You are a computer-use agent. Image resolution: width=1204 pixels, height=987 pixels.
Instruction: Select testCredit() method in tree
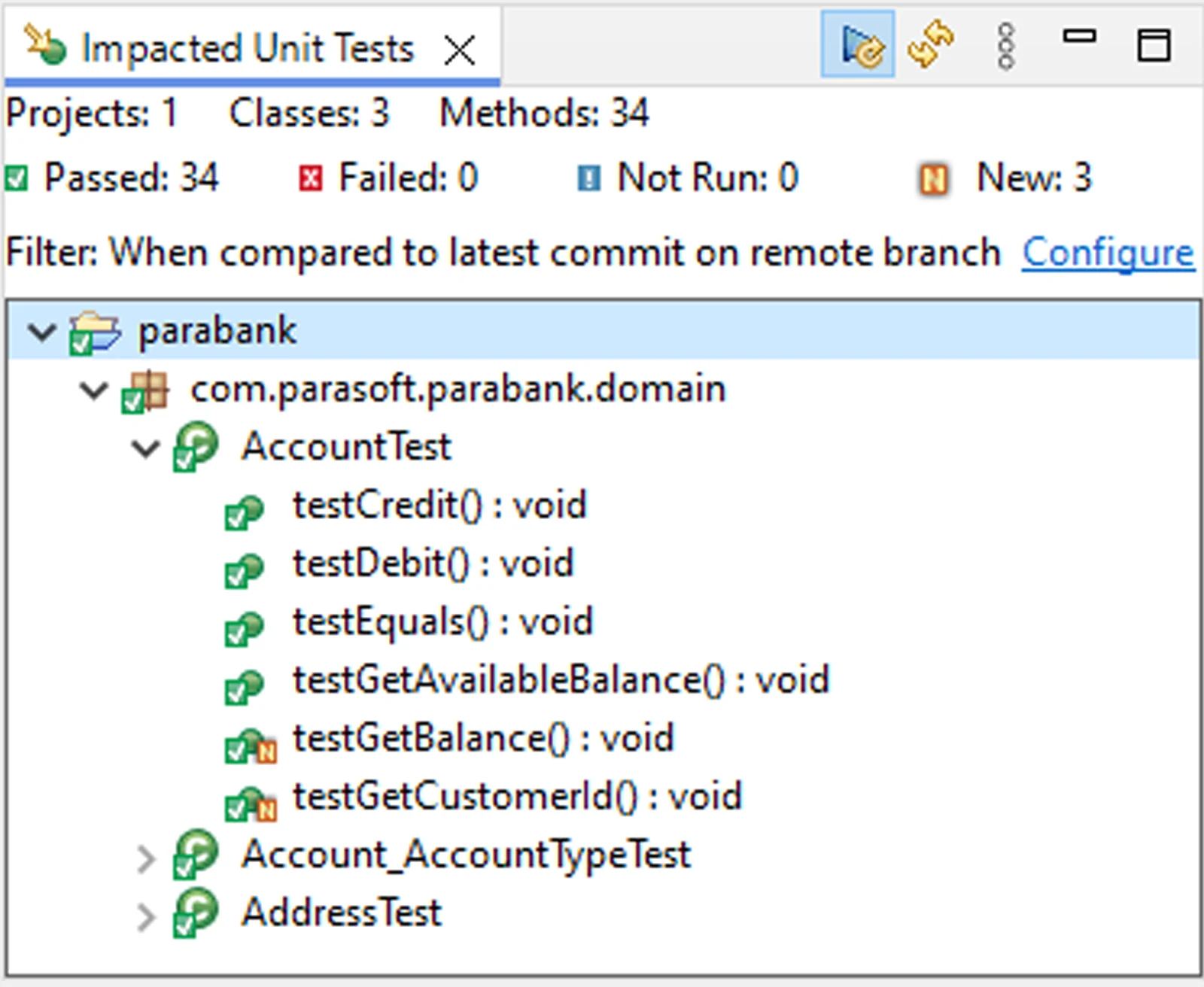point(439,506)
